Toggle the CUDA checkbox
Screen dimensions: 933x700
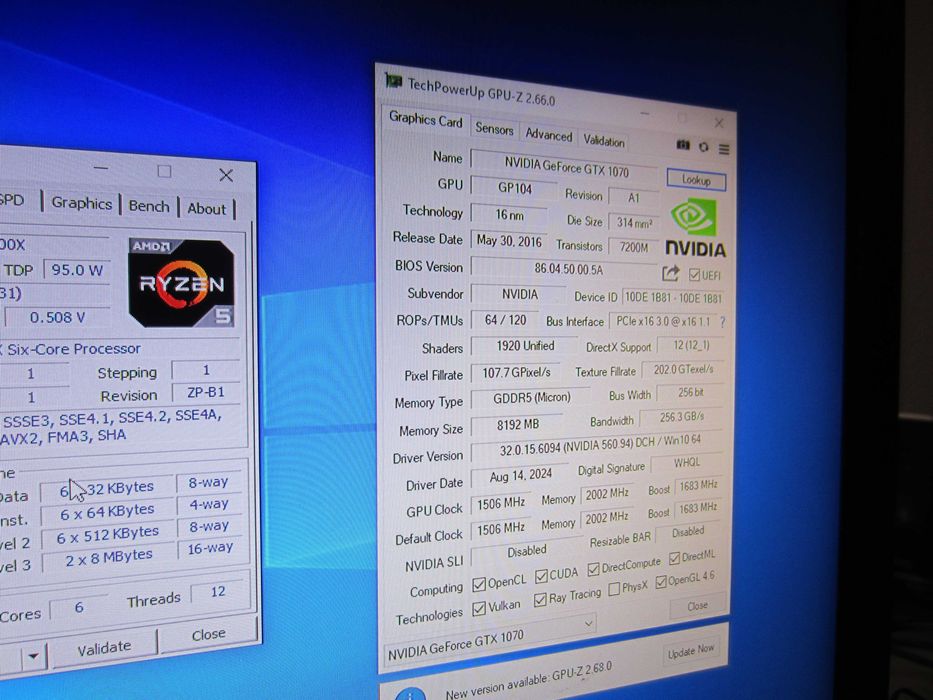[541, 576]
